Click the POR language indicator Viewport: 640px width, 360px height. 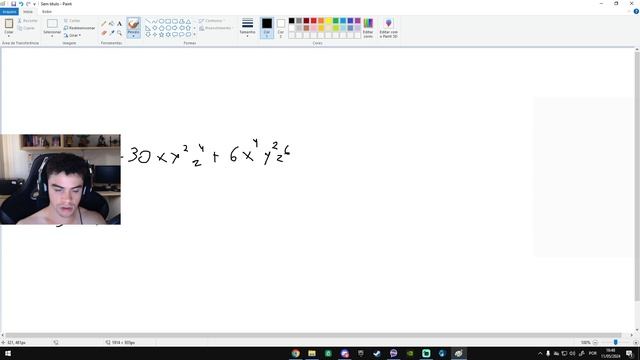pyautogui.click(x=593, y=353)
